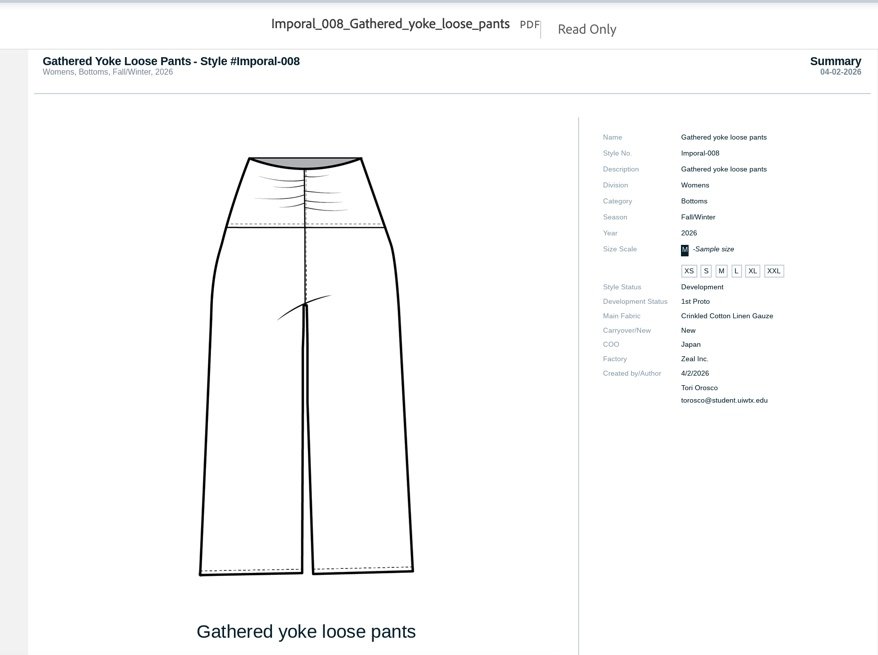Click the subtitle Womens, Bottoms, Fall/Winter, 2026
This screenshot has height=655, width=878.
tap(108, 72)
